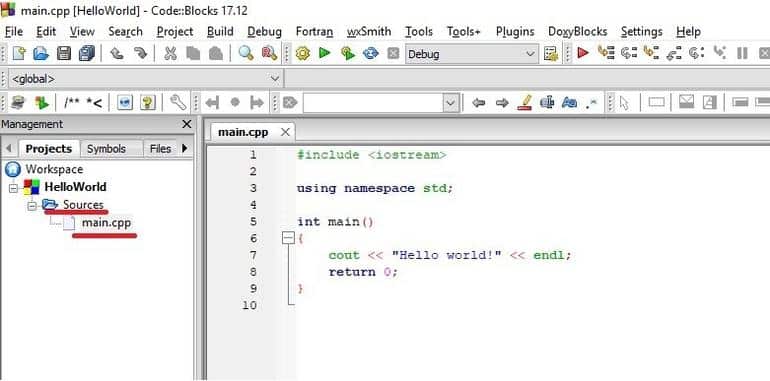This screenshot has width=770, height=381.
Task: Undo the last edit
Action: pyautogui.click(x=116, y=53)
